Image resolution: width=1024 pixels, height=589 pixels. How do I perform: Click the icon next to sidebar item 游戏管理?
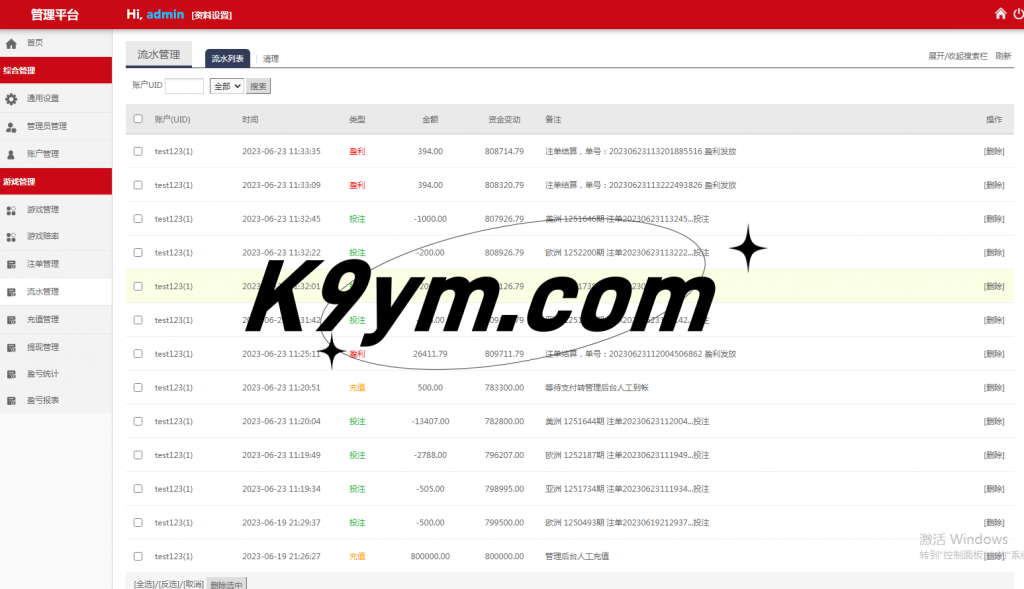coord(11,210)
